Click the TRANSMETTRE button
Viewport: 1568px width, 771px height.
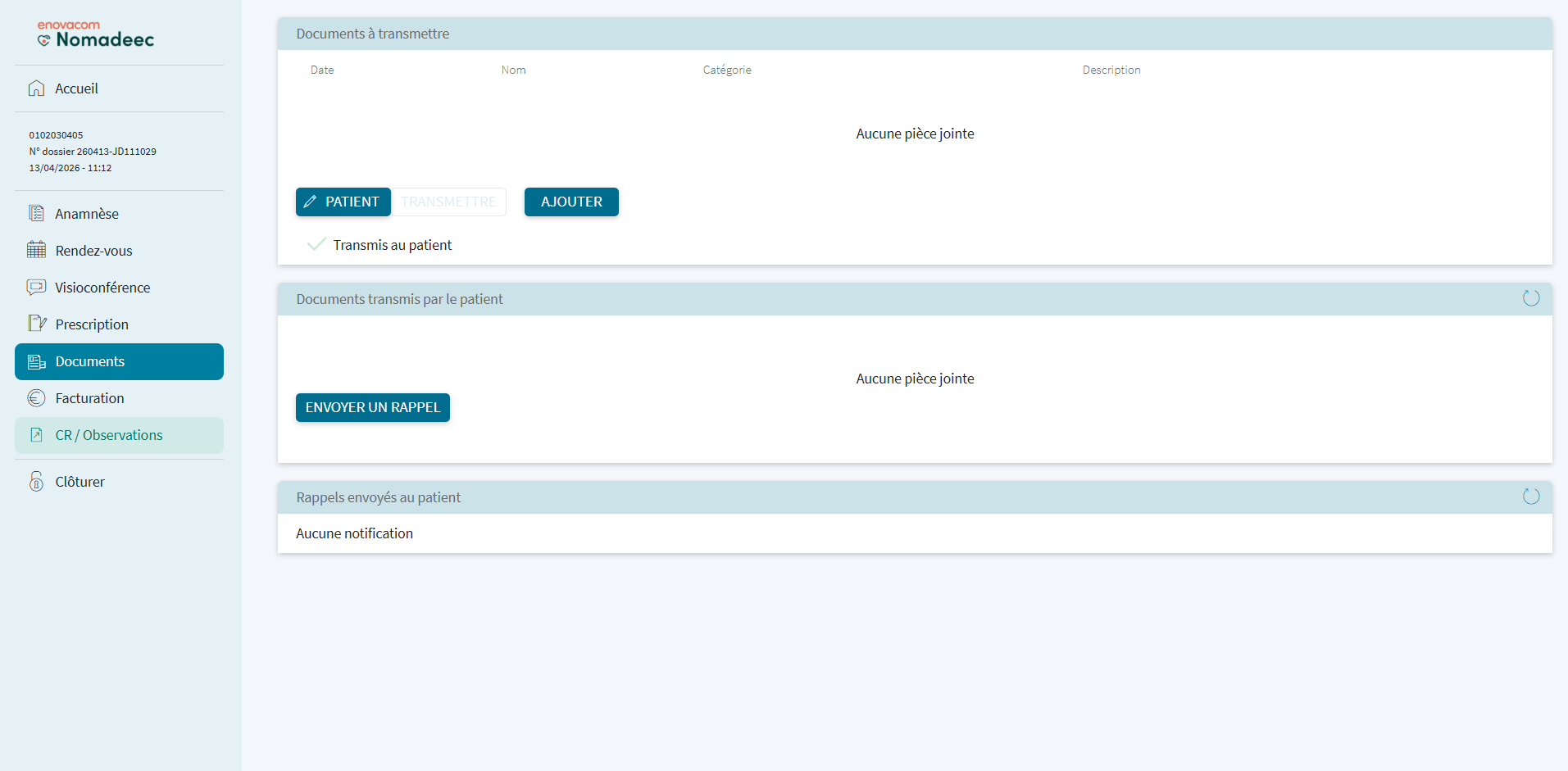pyautogui.click(x=448, y=202)
